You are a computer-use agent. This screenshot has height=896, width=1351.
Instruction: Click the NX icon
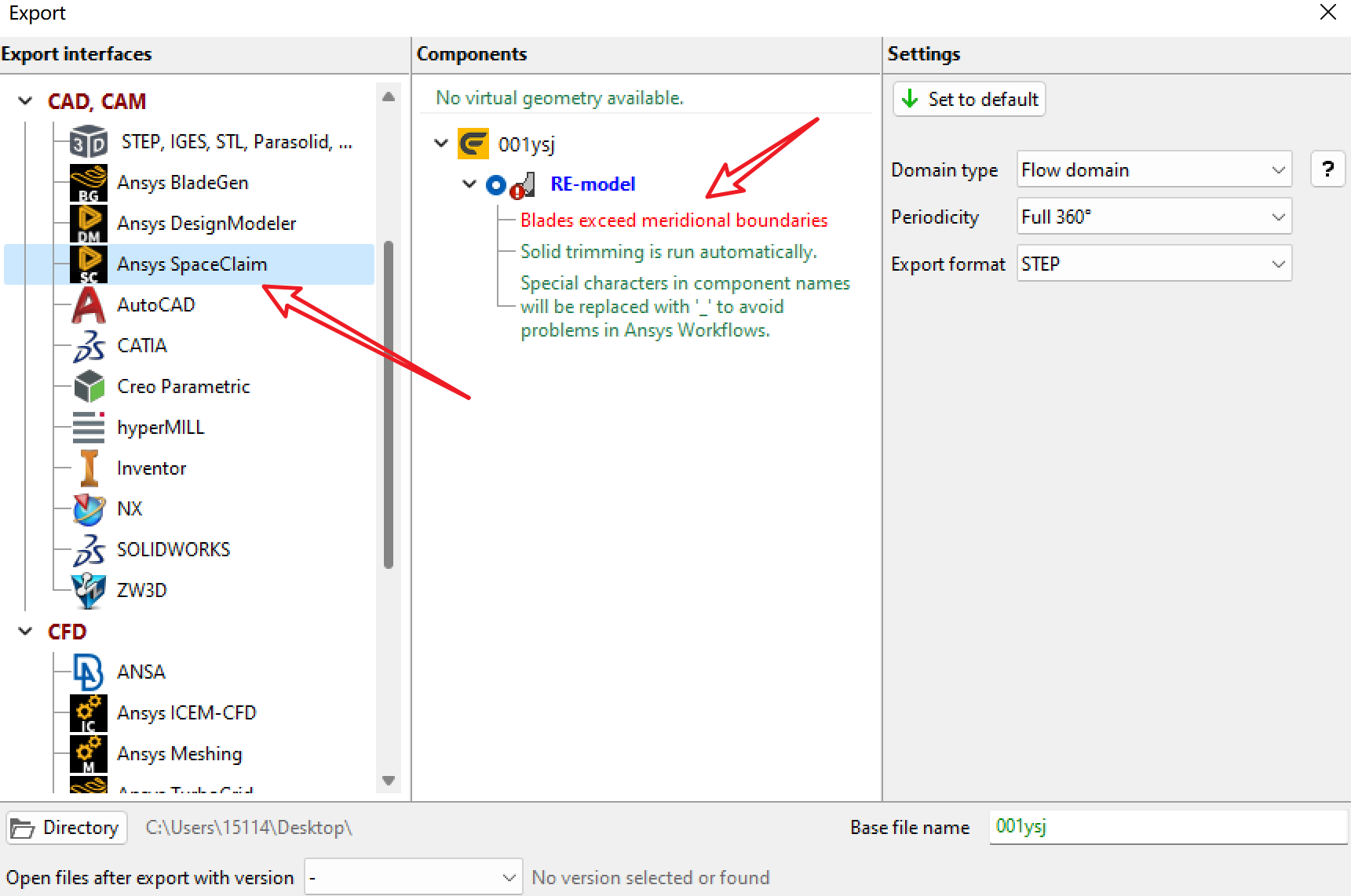pos(89,509)
